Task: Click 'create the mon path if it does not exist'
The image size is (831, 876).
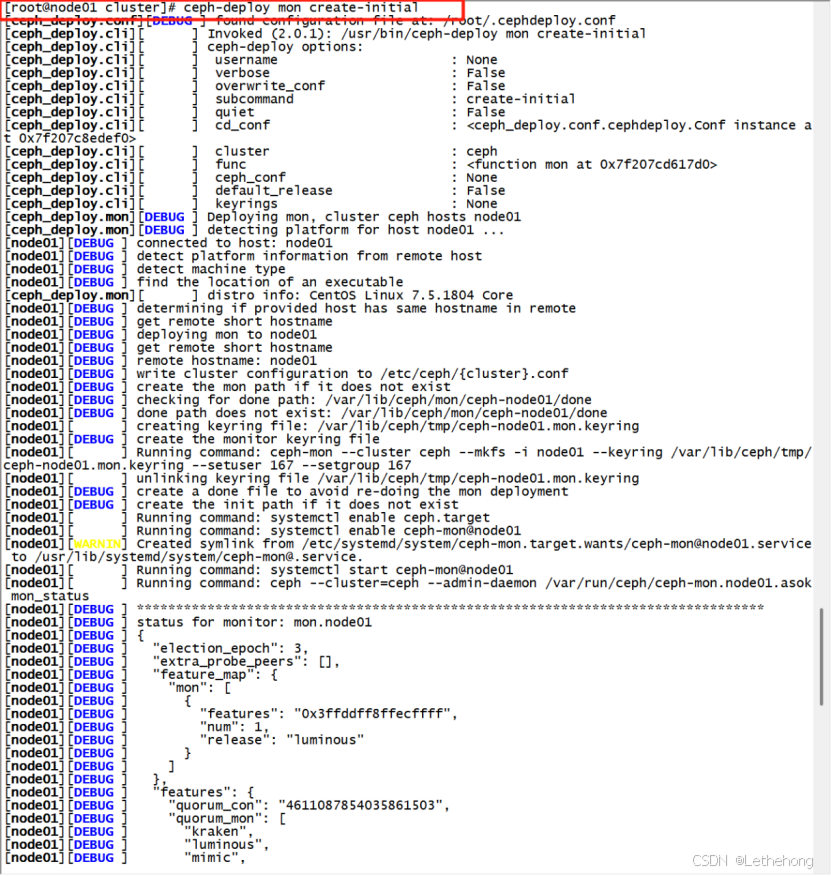Action: (x=293, y=387)
